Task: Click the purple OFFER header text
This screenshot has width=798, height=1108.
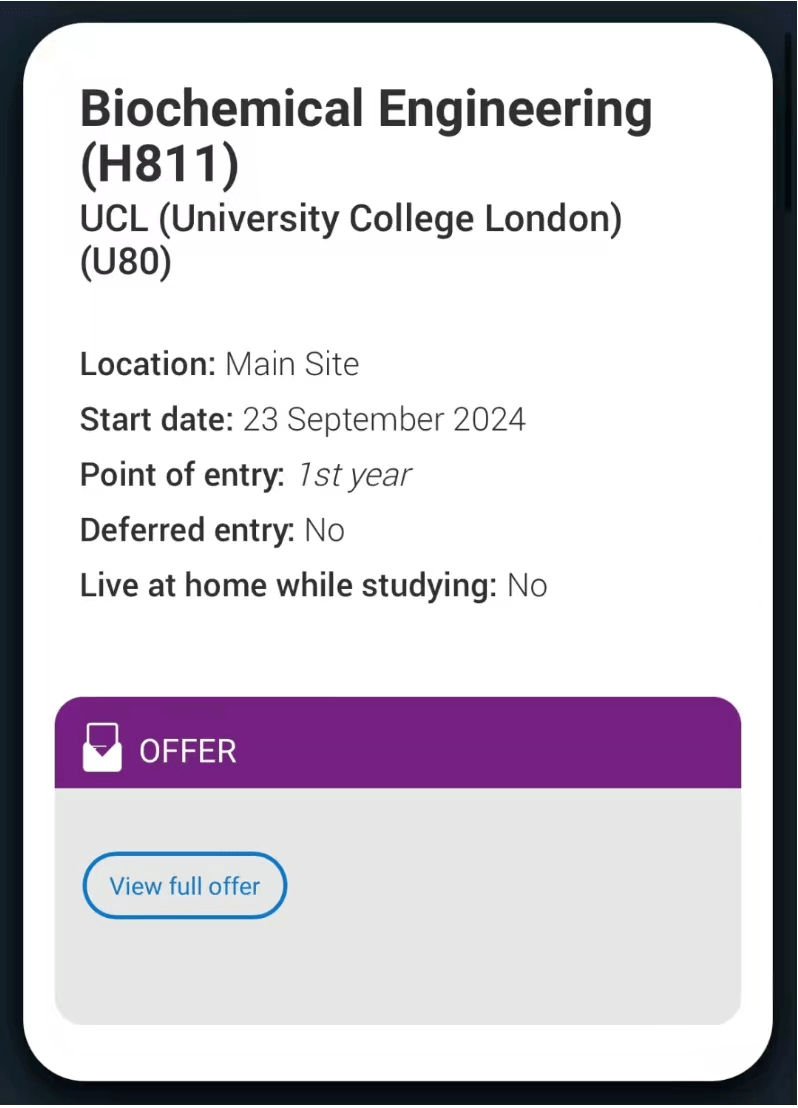Action: [x=188, y=751]
